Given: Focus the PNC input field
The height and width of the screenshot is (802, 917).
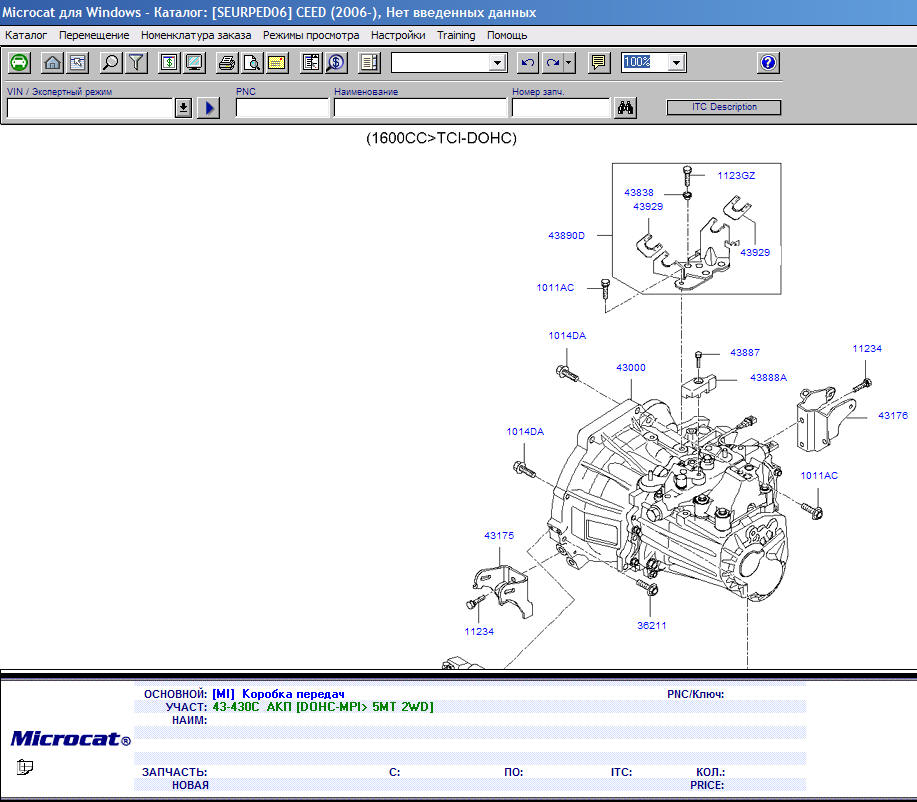Looking at the screenshot, I should click(x=282, y=108).
